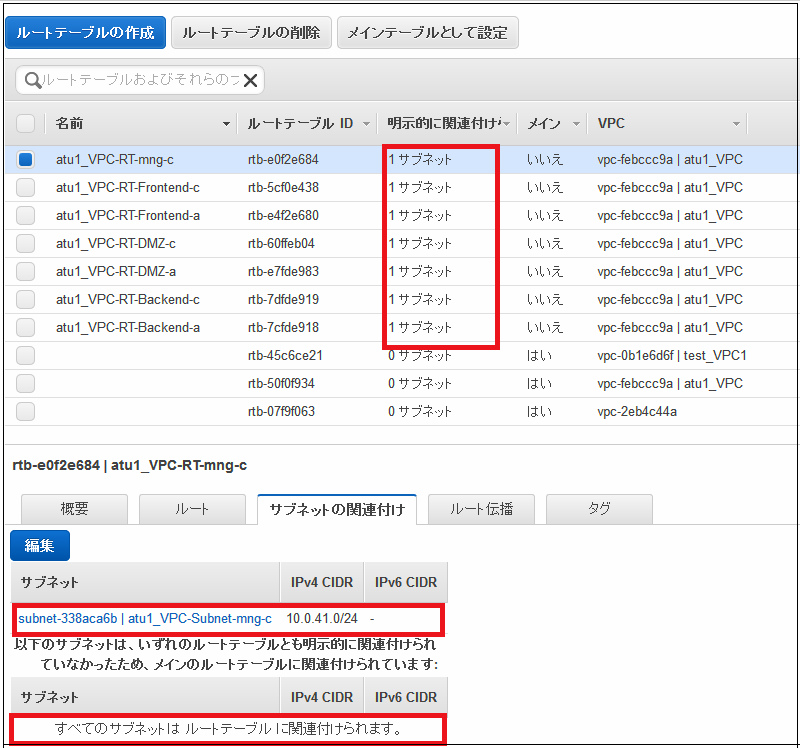Check the atu1_VPC-RT-DMZ-a row checkbox

(25, 271)
